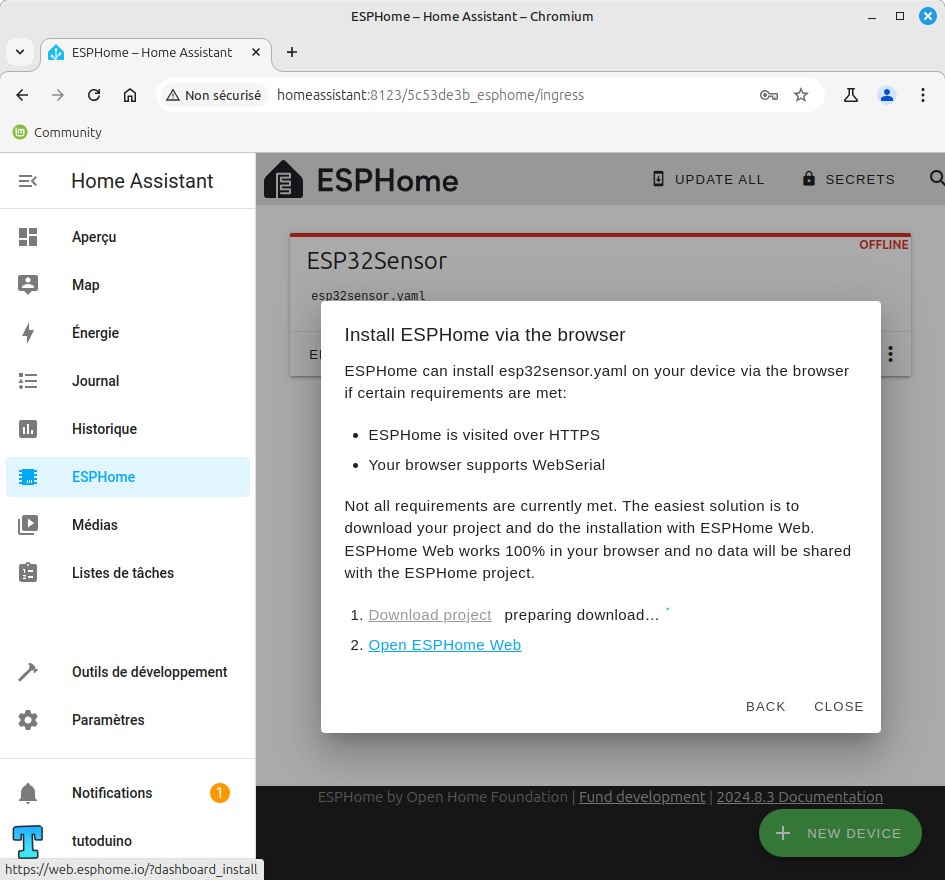Switch to the ESPHome – Home Assistant tab
Viewport: 945px width, 880px height.
pos(155,53)
